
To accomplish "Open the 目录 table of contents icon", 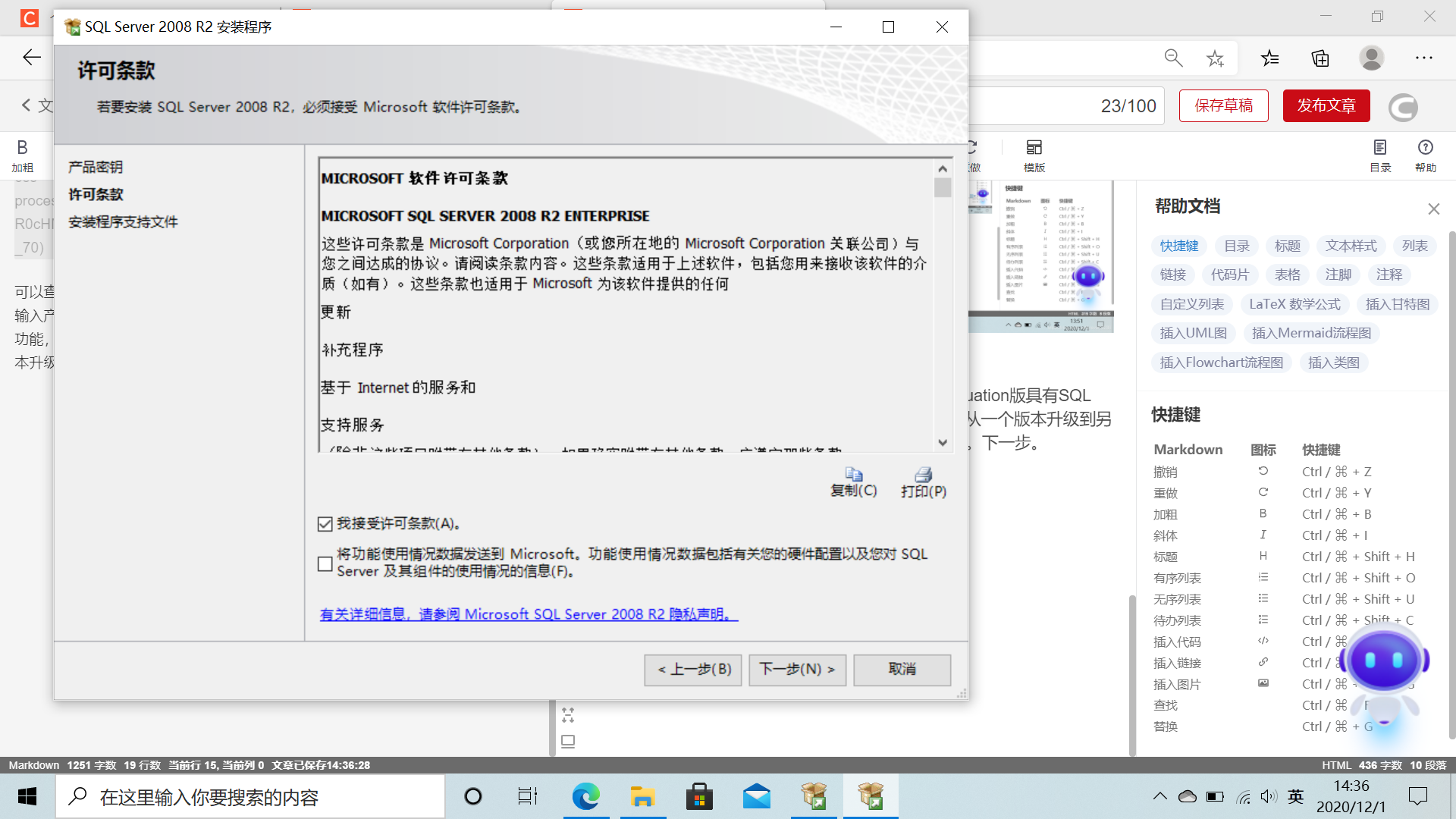I will coord(1380,155).
